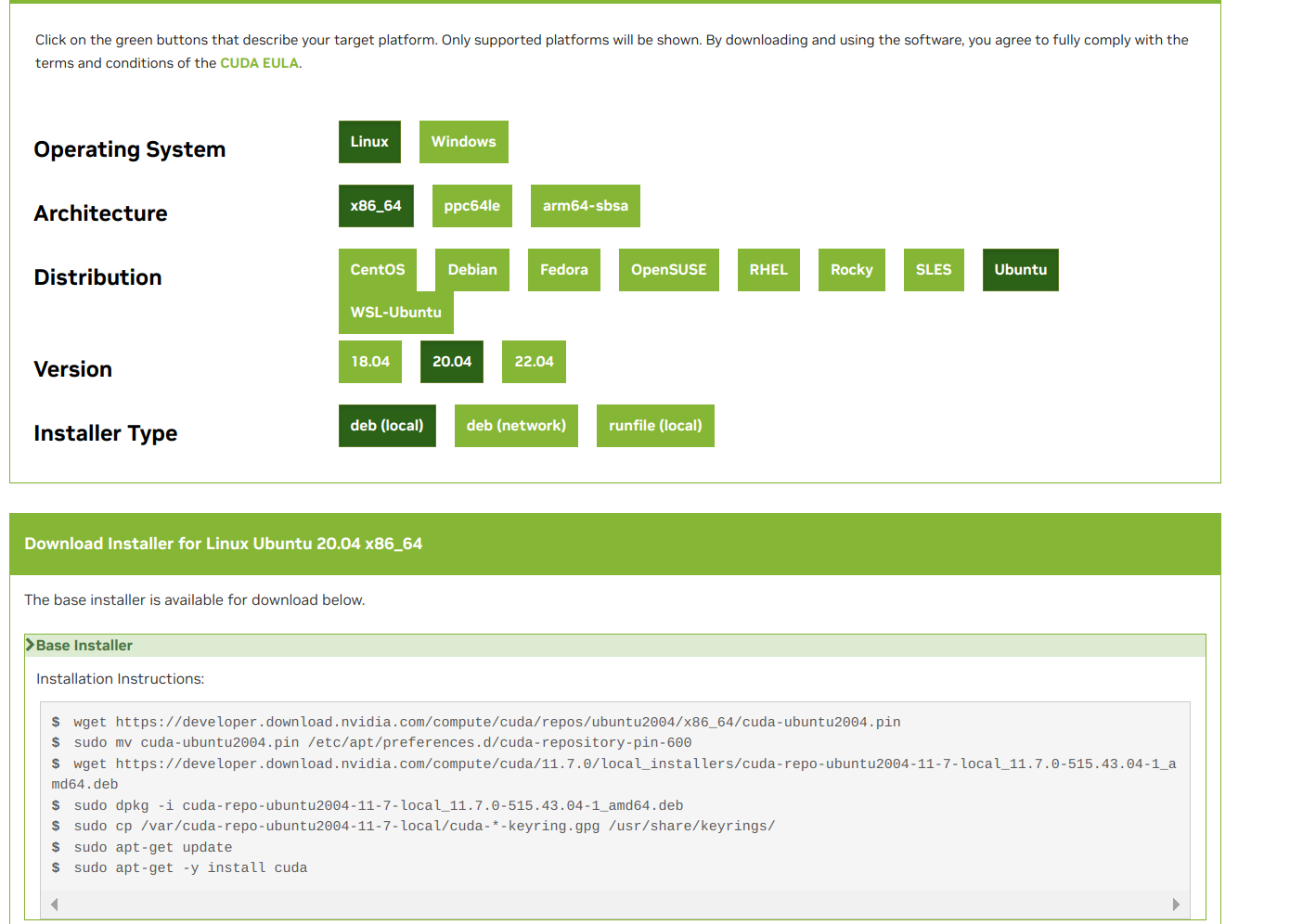1290x924 pixels.
Task: Click the Base Installer chevron icon
Action: tap(30, 645)
